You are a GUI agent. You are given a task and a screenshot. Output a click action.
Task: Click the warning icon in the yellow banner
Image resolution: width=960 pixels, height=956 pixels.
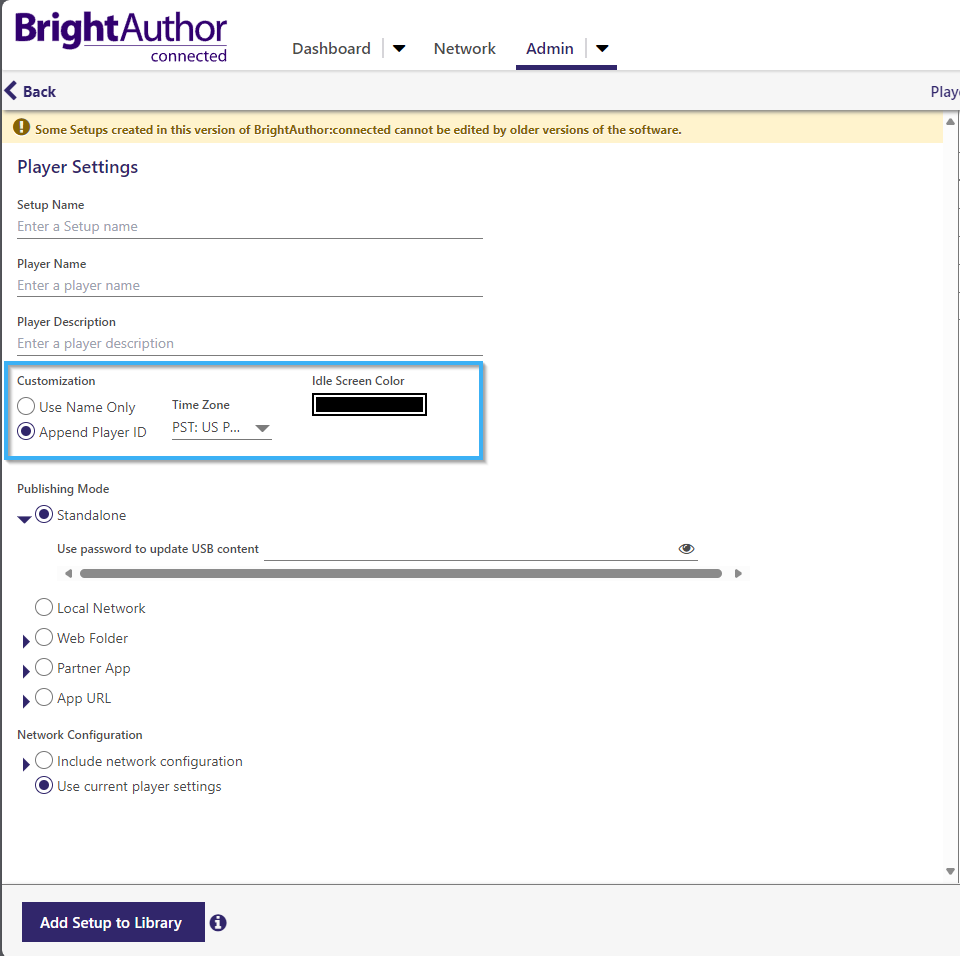[x=21, y=128]
